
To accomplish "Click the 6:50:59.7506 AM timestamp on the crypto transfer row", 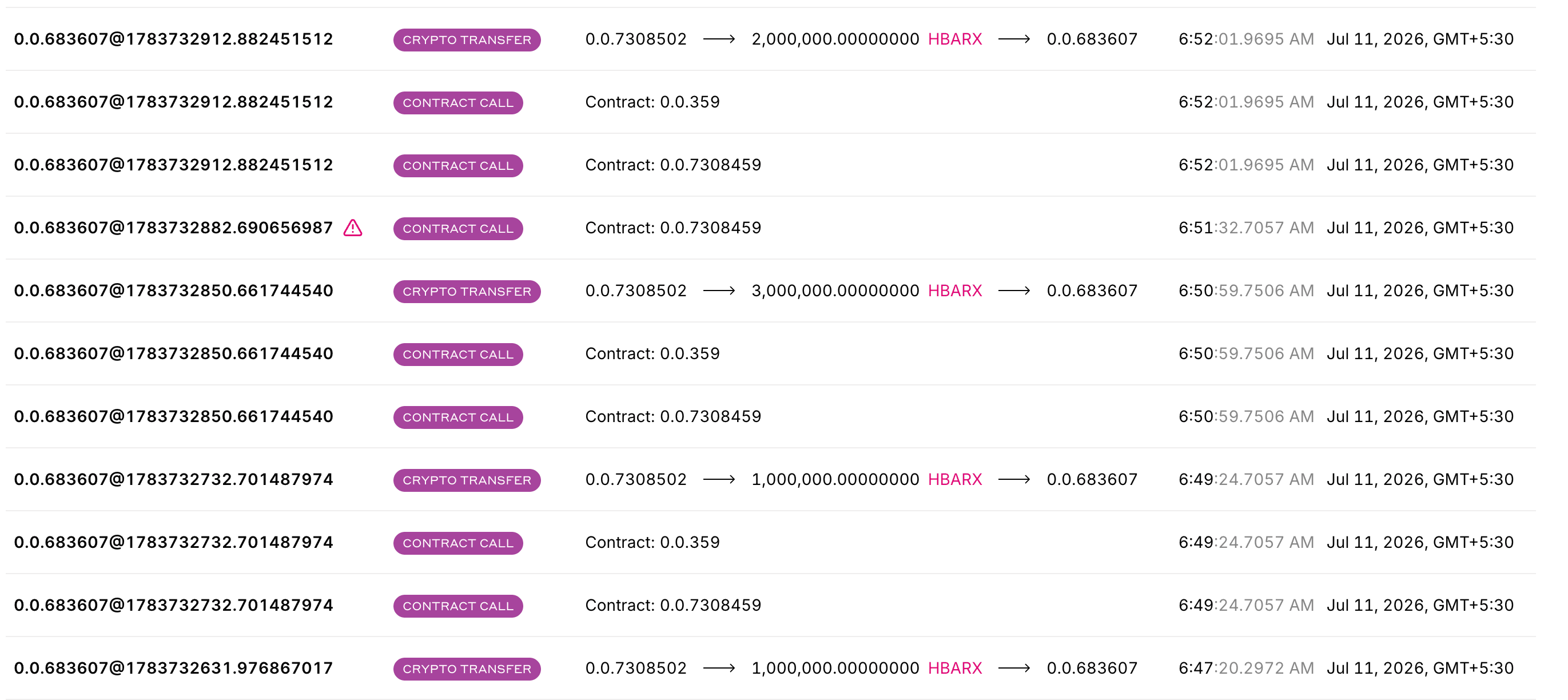I will point(1246,291).
